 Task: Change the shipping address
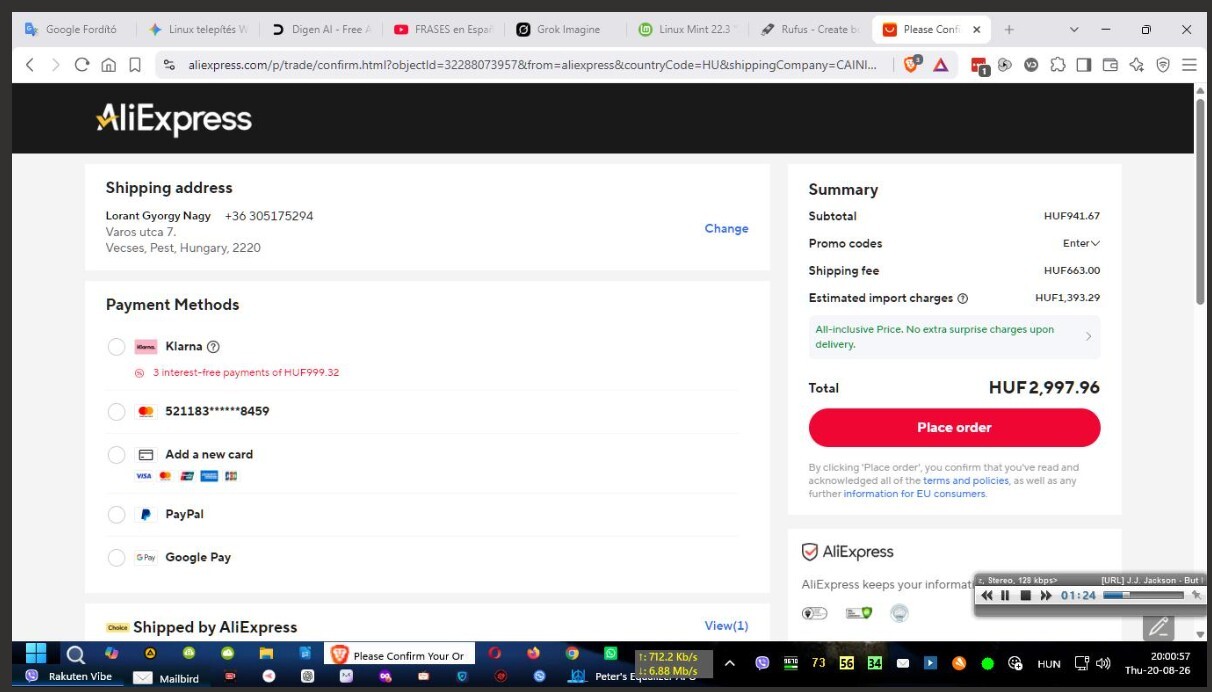point(726,229)
